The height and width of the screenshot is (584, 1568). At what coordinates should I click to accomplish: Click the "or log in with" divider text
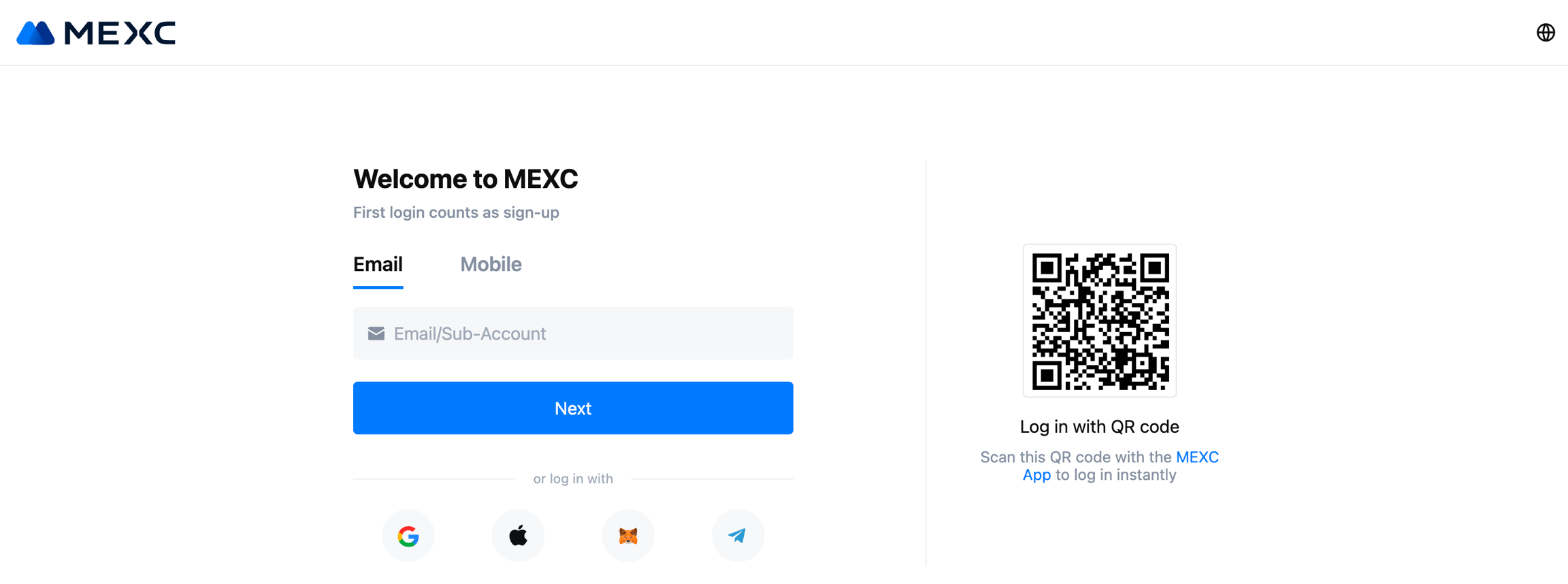(x=573, y=479)
